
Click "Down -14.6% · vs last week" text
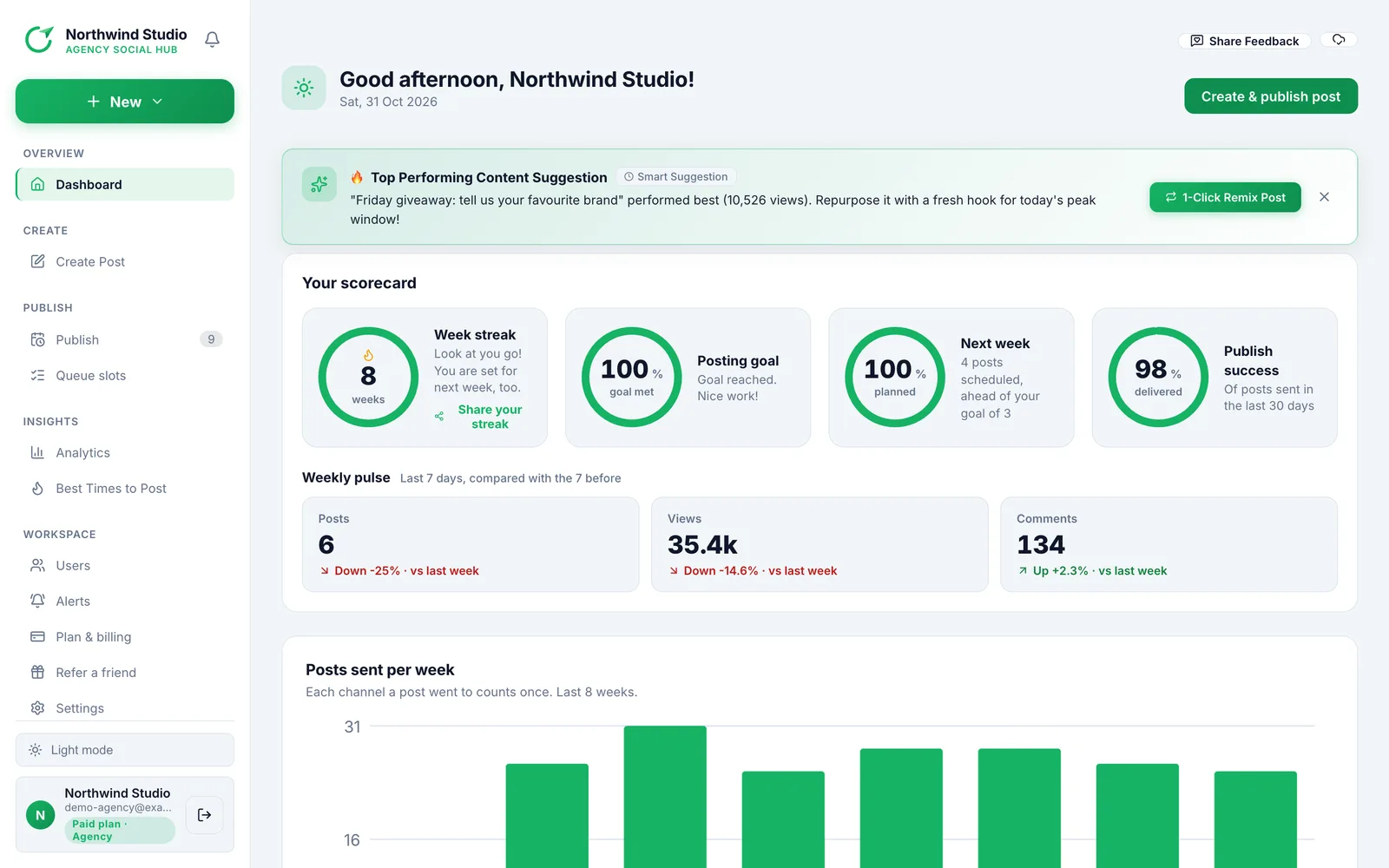point(760,570)
